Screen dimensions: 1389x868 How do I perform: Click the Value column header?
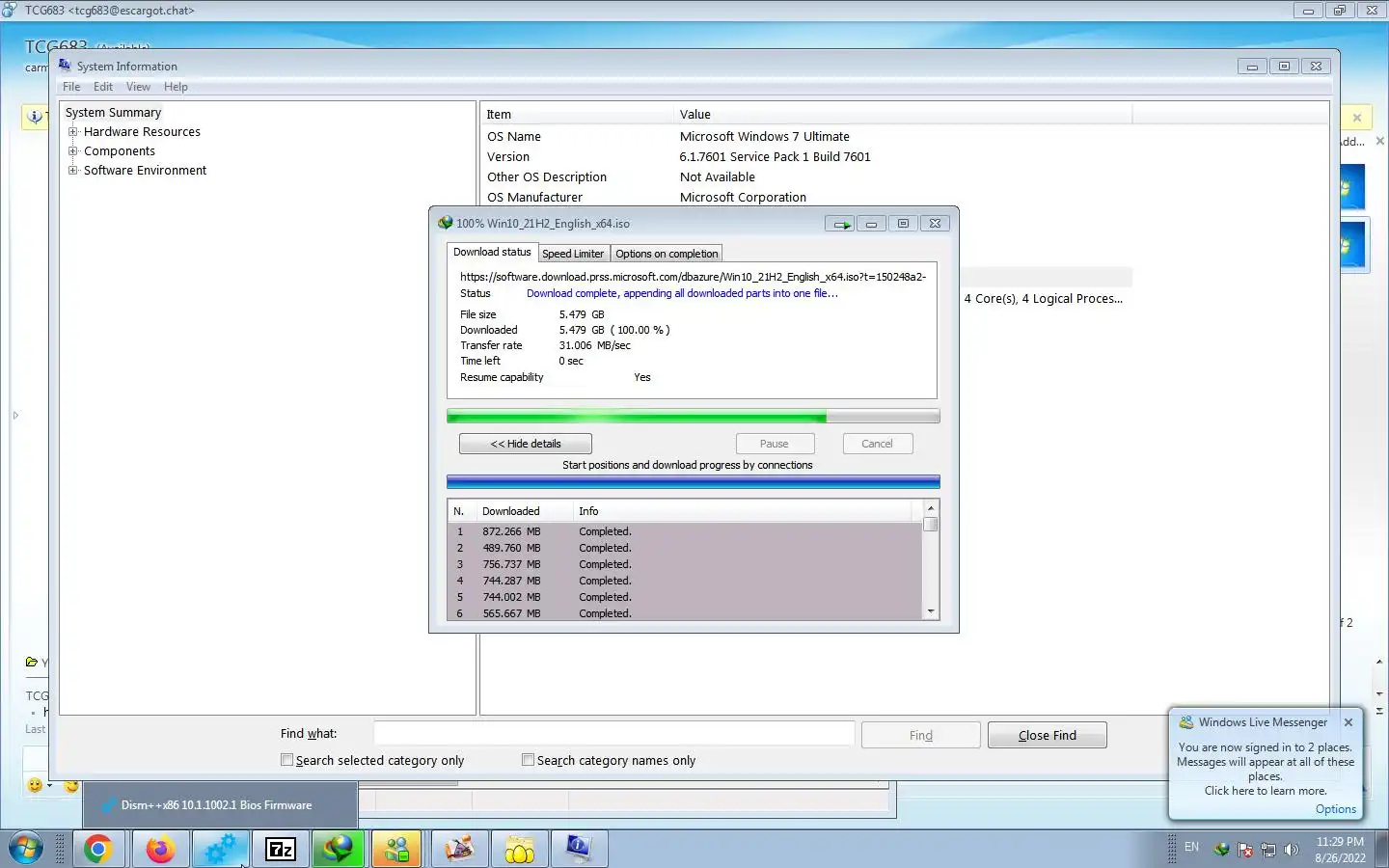click(x=903, y=114)
